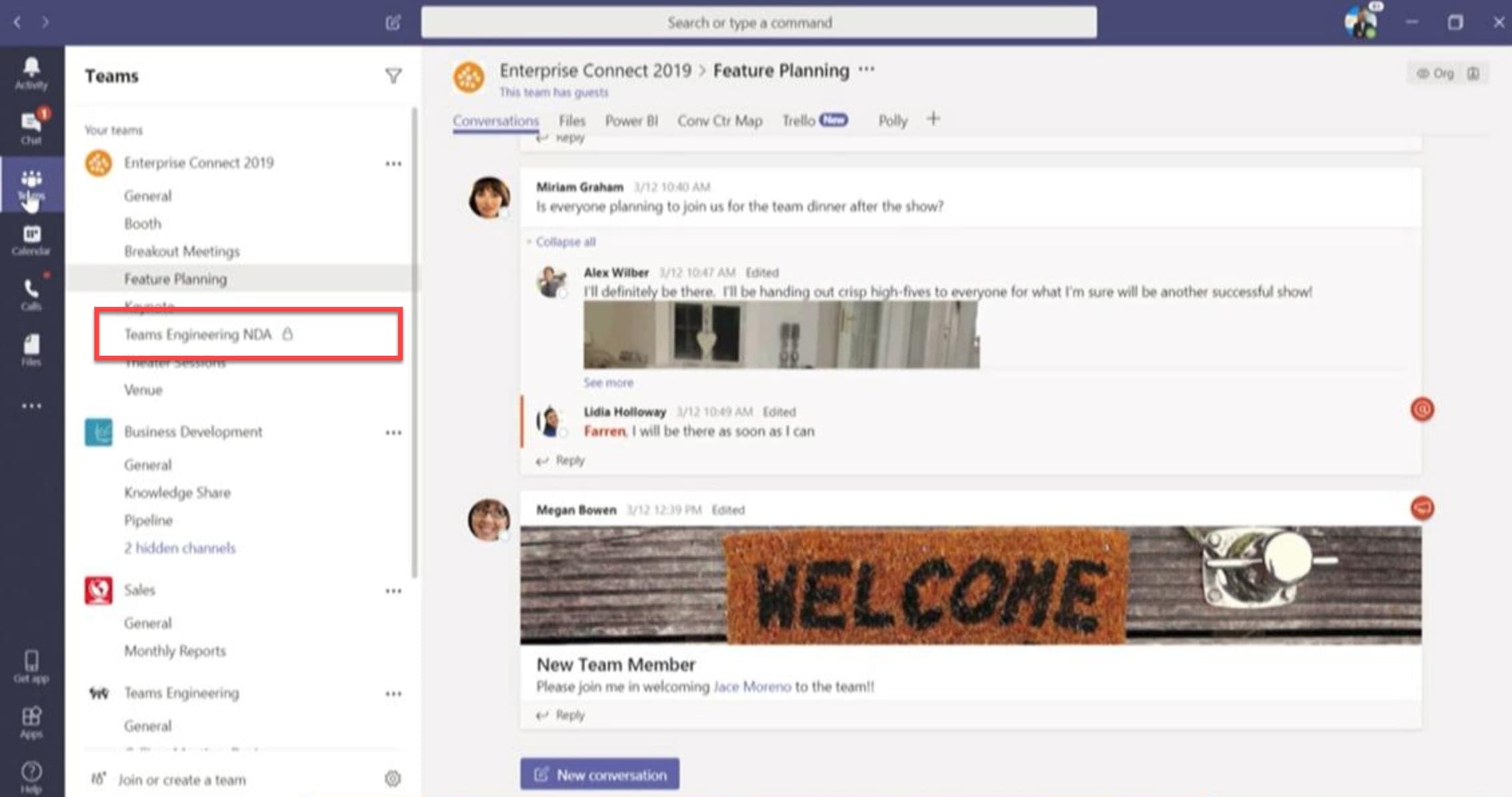Open the Files icon in sidebar
1512x797 pixels.
coord(31,350)
